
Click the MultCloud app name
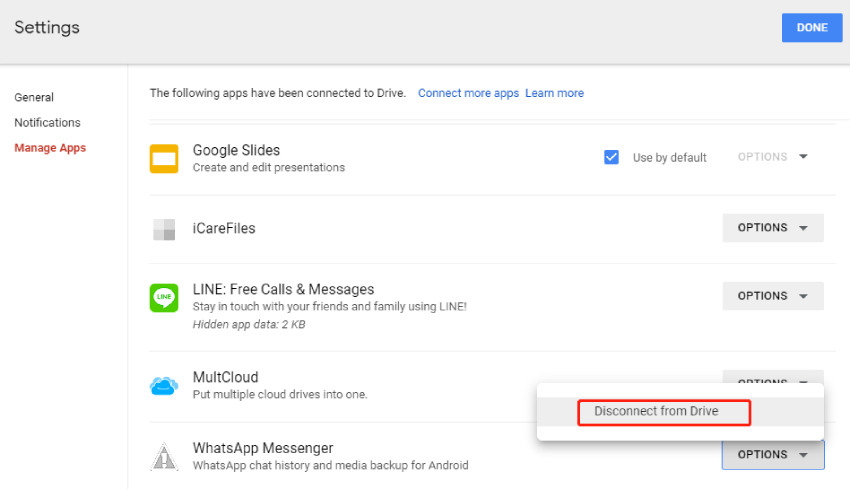click(226, 377)
